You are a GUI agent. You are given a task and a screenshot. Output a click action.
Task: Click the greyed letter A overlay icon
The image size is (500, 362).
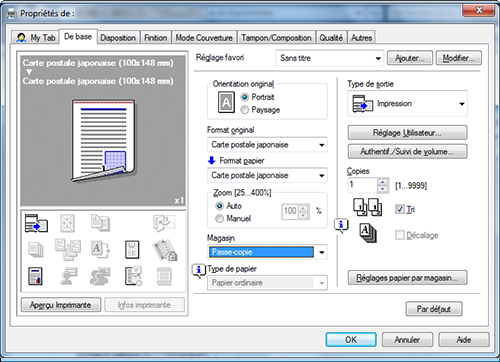click(x=100, y=250)
